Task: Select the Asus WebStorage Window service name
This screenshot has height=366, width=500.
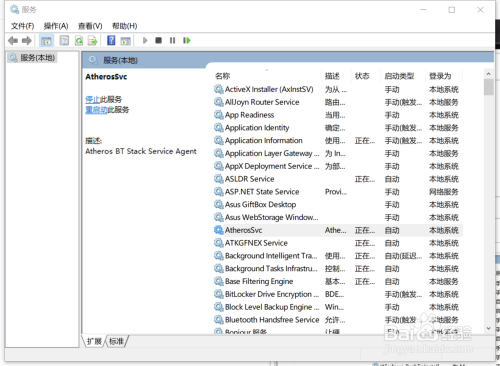Action: [x=272, y=217]
